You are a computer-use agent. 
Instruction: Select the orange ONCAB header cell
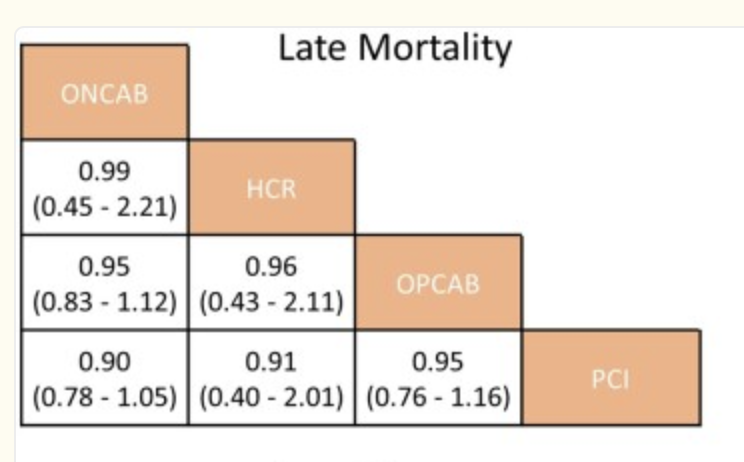104,92
